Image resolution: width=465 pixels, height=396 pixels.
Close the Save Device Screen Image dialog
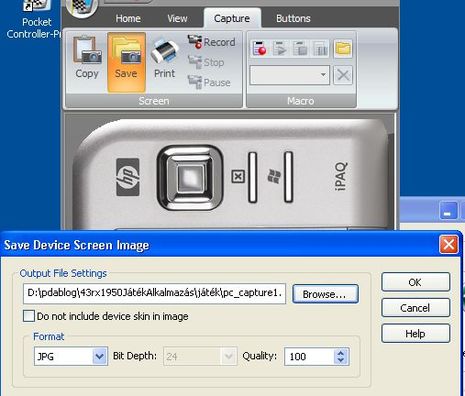click(449, 245)
